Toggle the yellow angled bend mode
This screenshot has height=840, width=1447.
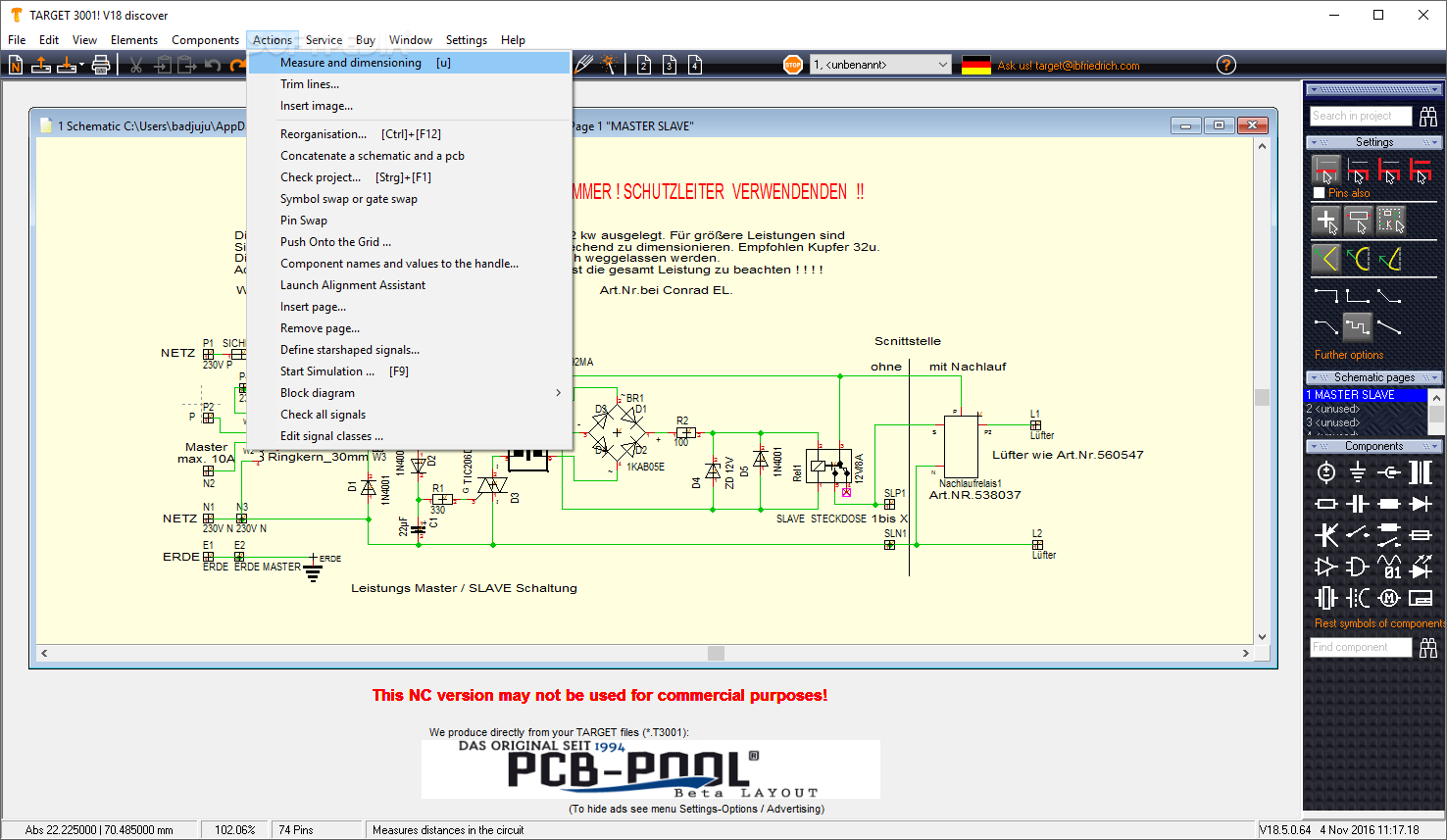(x=1326, y=259)
